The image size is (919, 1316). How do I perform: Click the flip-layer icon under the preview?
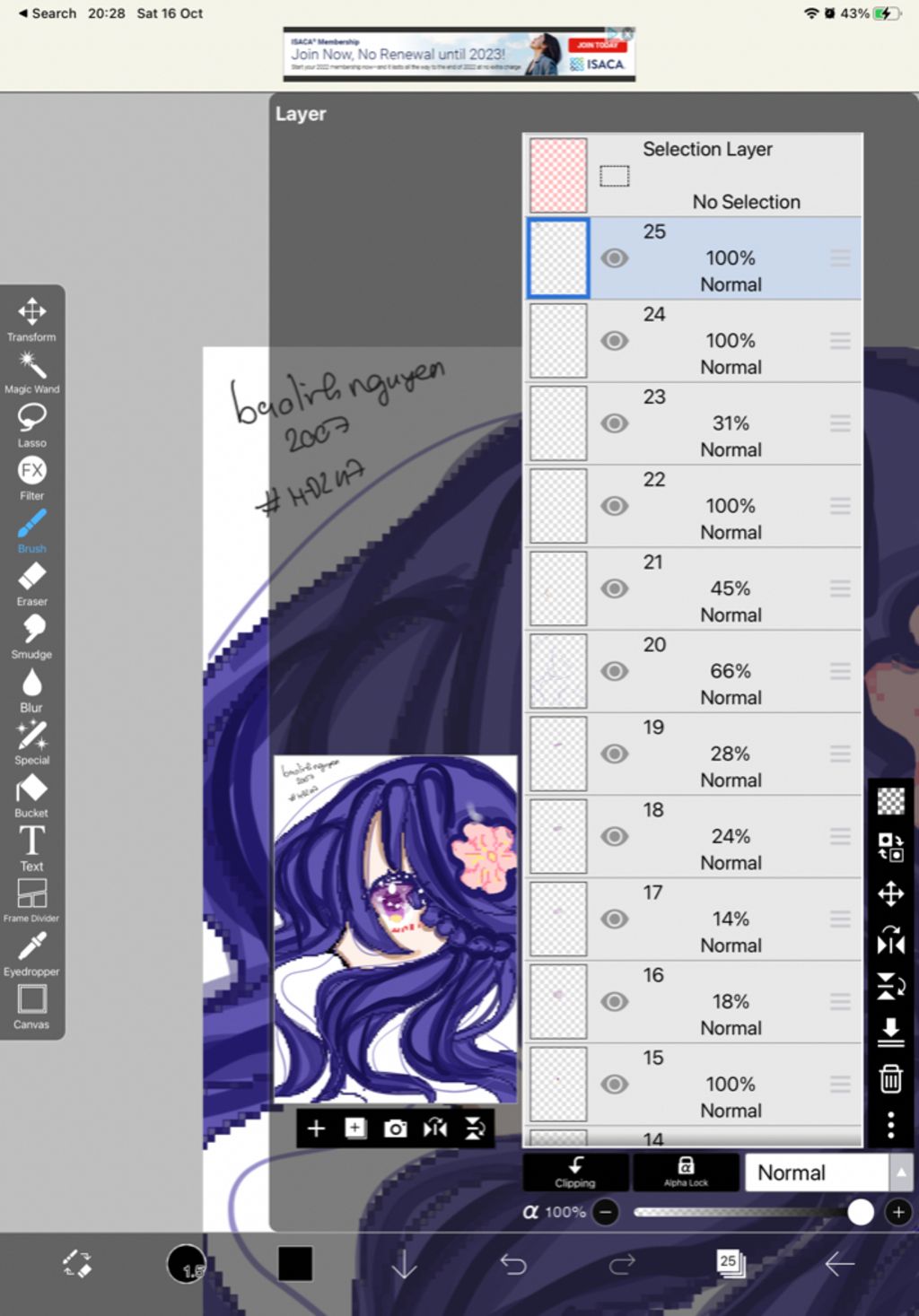[435, 1129]
